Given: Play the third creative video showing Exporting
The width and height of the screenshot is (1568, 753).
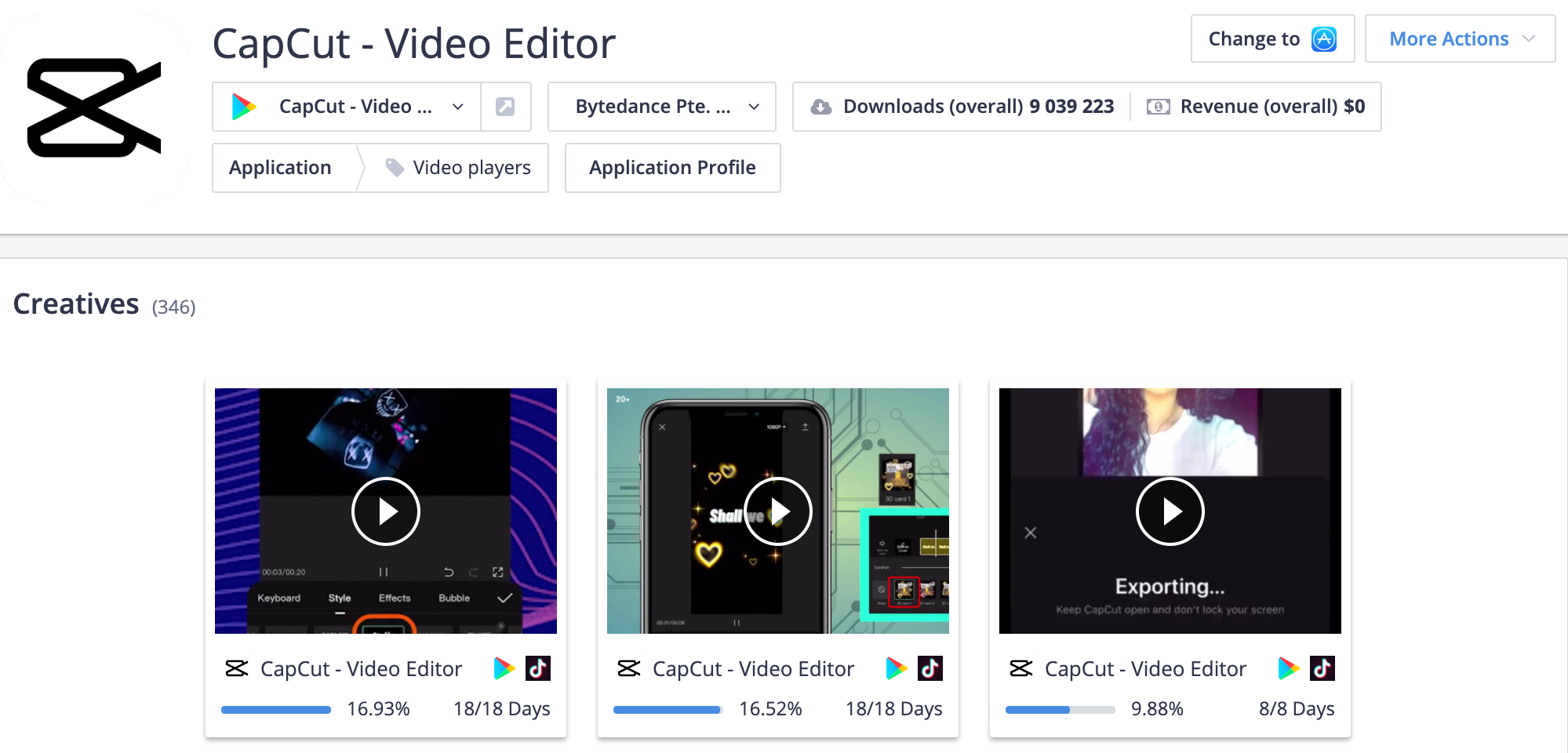Looking at the screenshot, I should tap(1170, 511).
